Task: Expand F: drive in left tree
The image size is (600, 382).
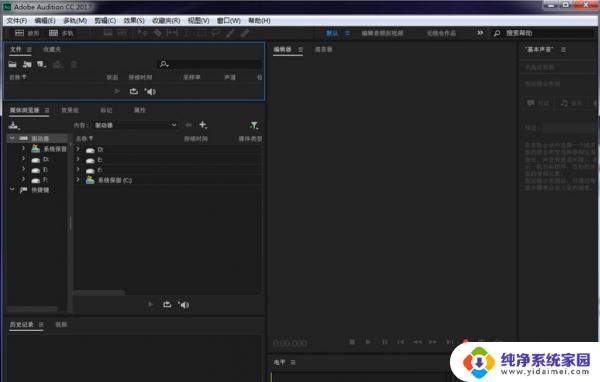Action: 23,179
